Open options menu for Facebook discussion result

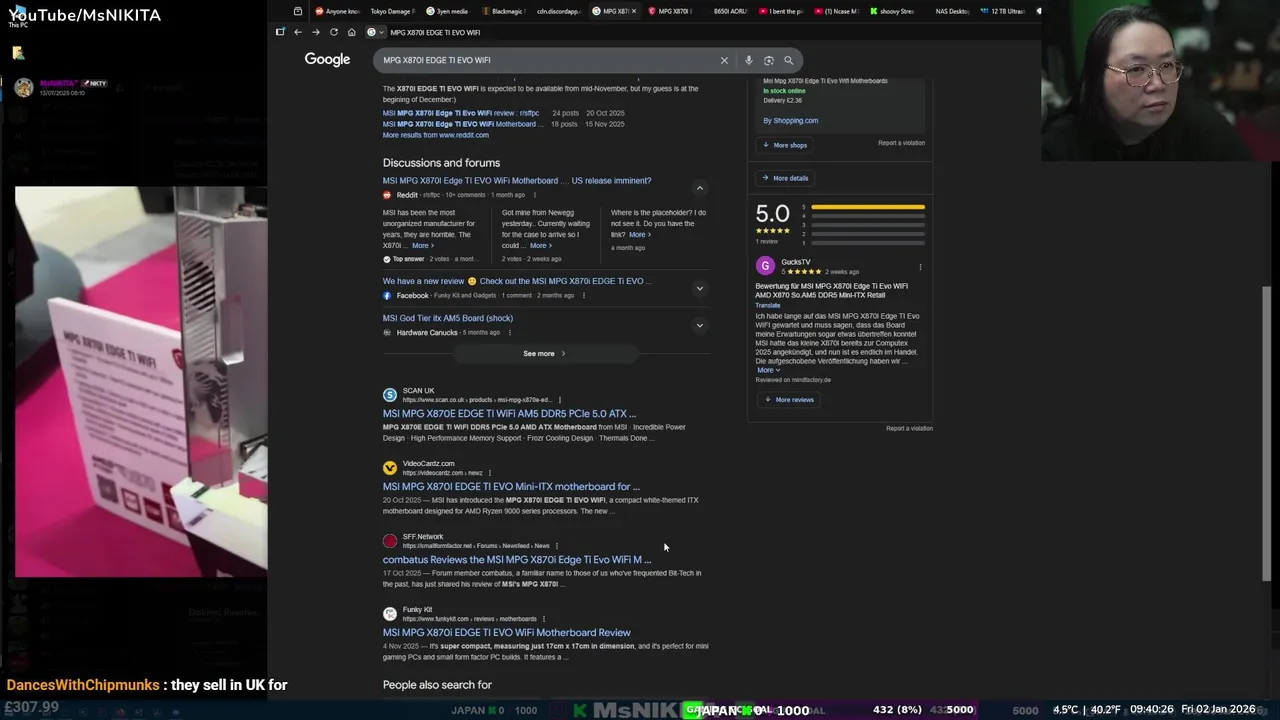[583, 295]
